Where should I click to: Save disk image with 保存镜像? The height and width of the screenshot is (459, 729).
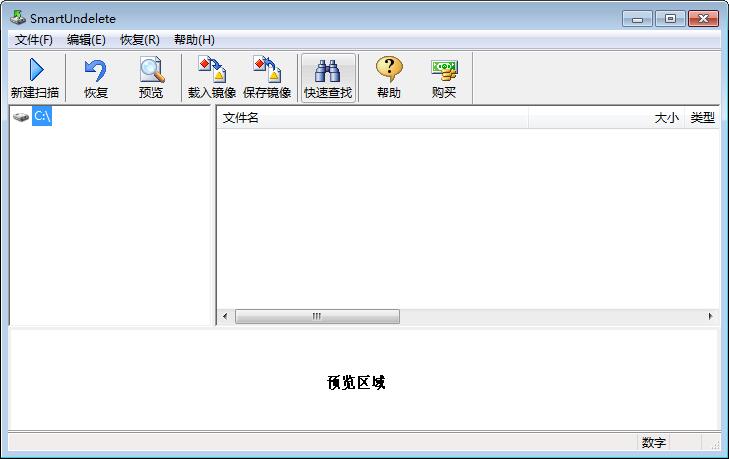[x=267, y=78]
